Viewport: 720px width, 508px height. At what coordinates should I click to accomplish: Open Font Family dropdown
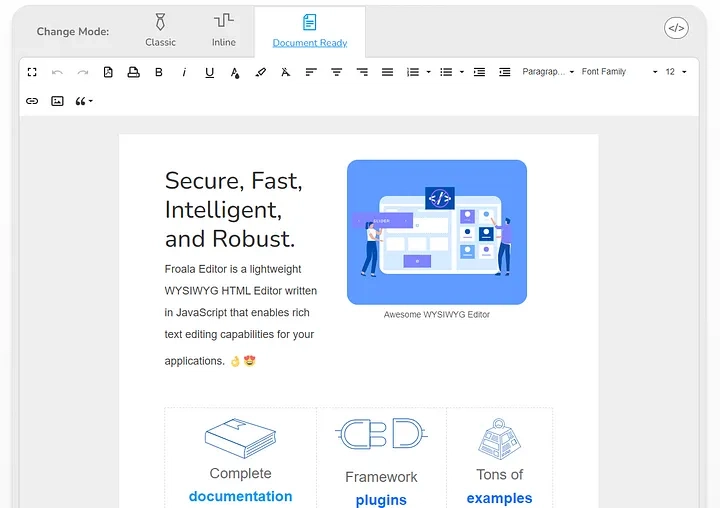619,72
